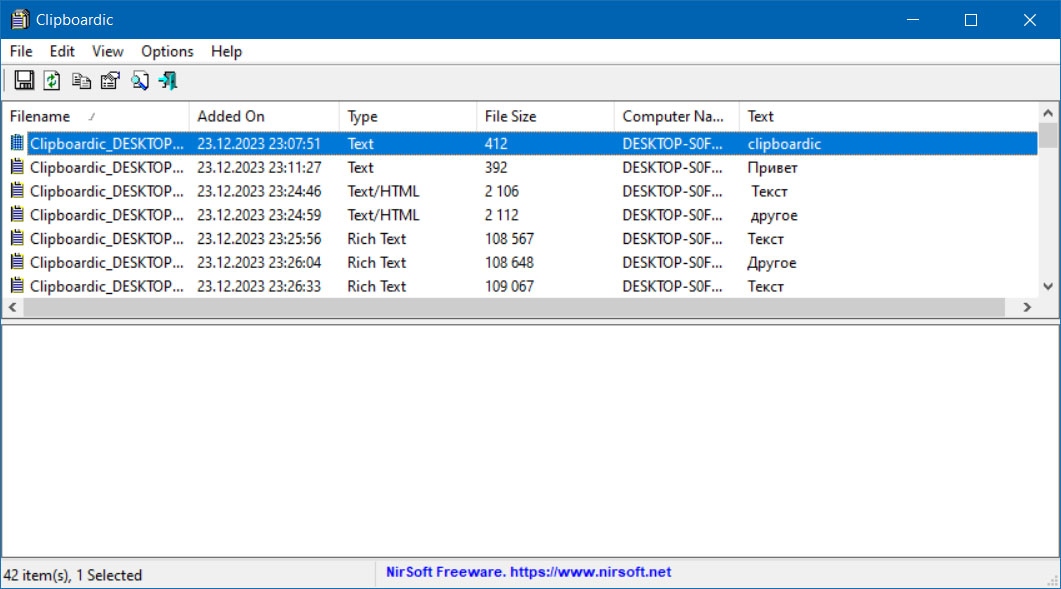Viewport: 1061px width, 589px height.
Task: Click the horizontal scrollbar right arrow
Action: pyautogui.click(x=1027, y=309)
